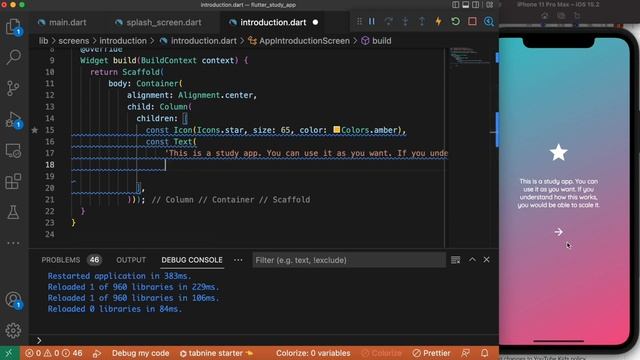640x360 pixels.
Task: Close the bottom panel
Action: pos(487,260)
